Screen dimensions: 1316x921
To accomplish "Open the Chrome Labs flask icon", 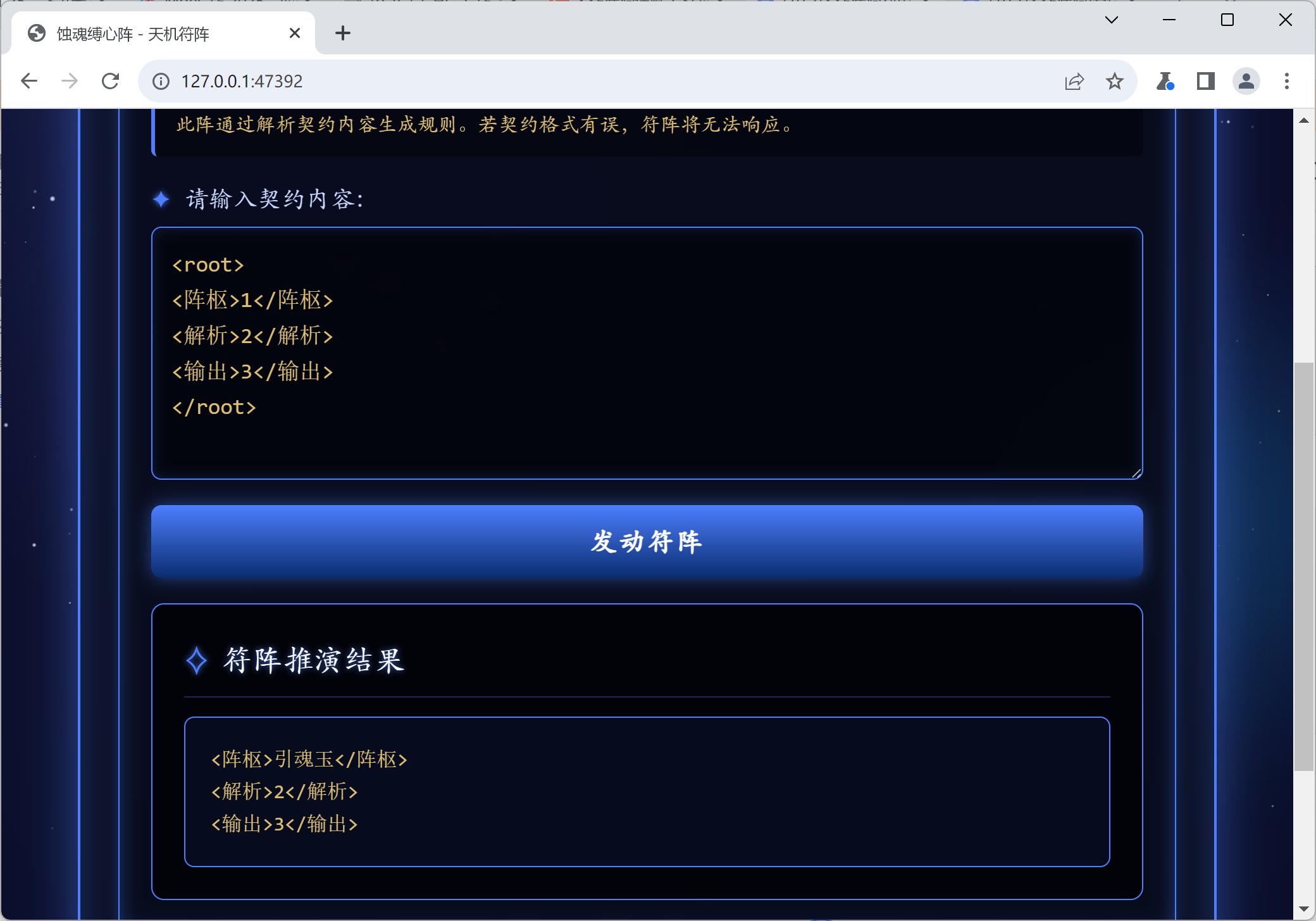I will [x=1165, y=81].
